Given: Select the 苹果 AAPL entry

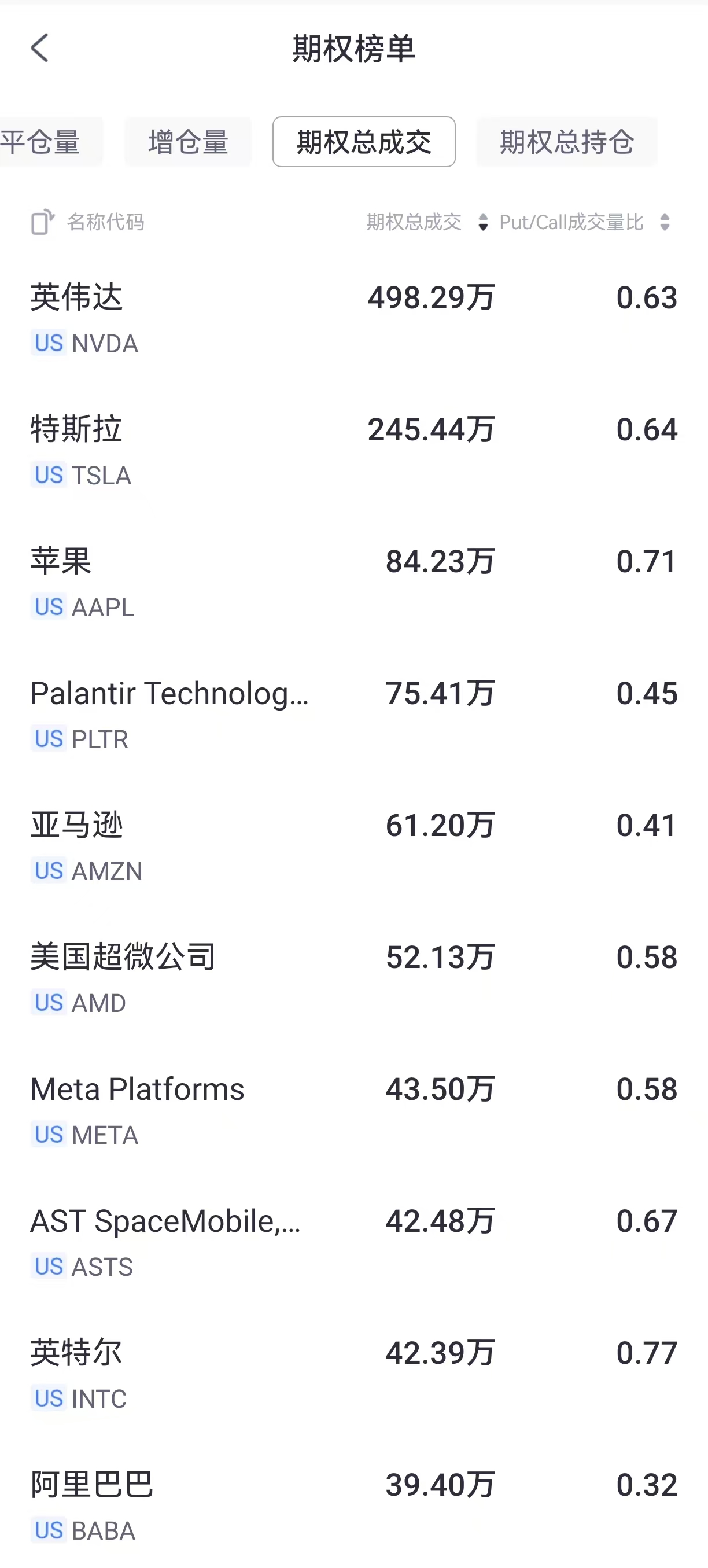Looking at the screenshot, I should (353, 583).
